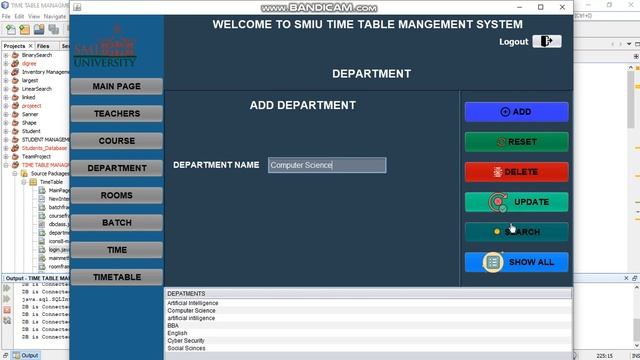Image resolution: width=640 pixels, height=360 pixels.
Task: Click the SEARCH button
Action: 516,232
